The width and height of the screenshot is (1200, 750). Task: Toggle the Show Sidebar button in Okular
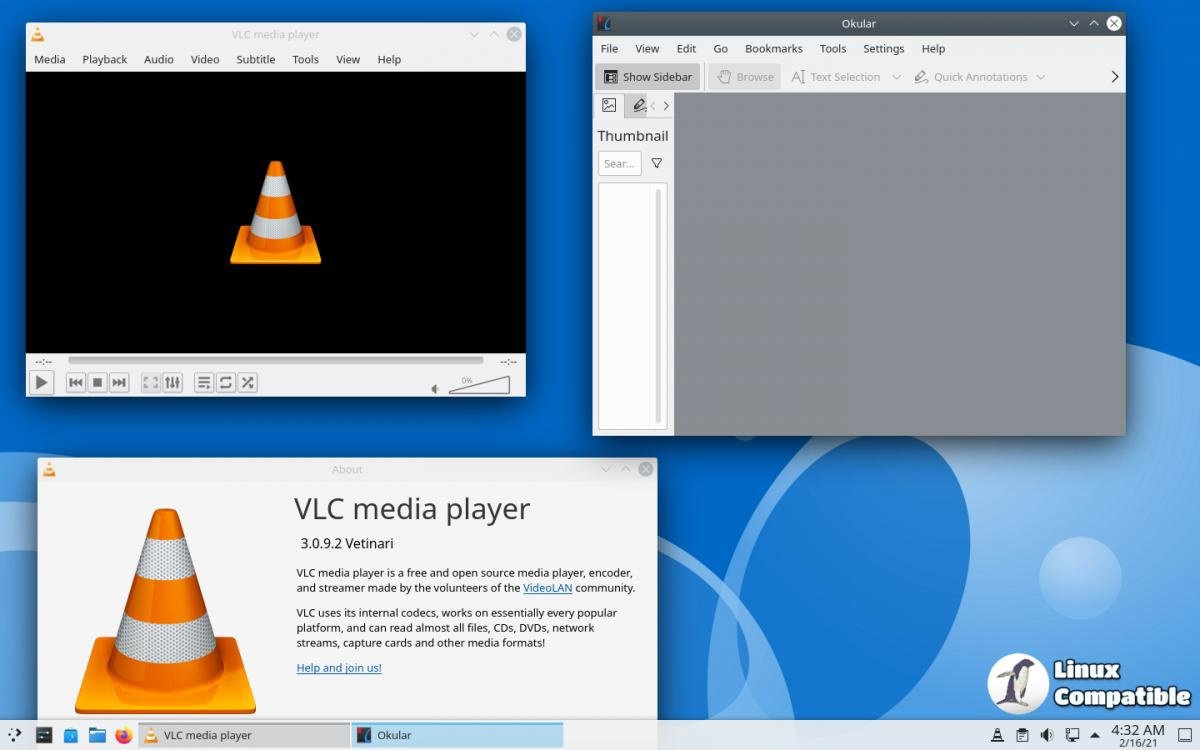[x=648, y=77]
